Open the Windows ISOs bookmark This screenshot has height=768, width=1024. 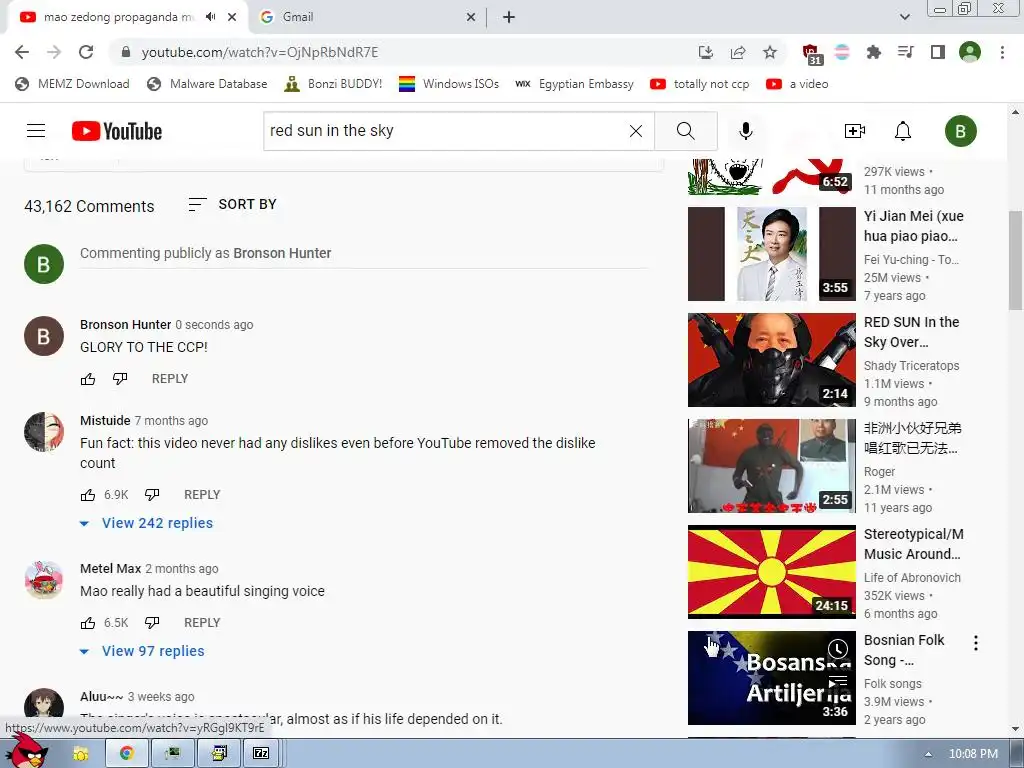click(449, 84)
